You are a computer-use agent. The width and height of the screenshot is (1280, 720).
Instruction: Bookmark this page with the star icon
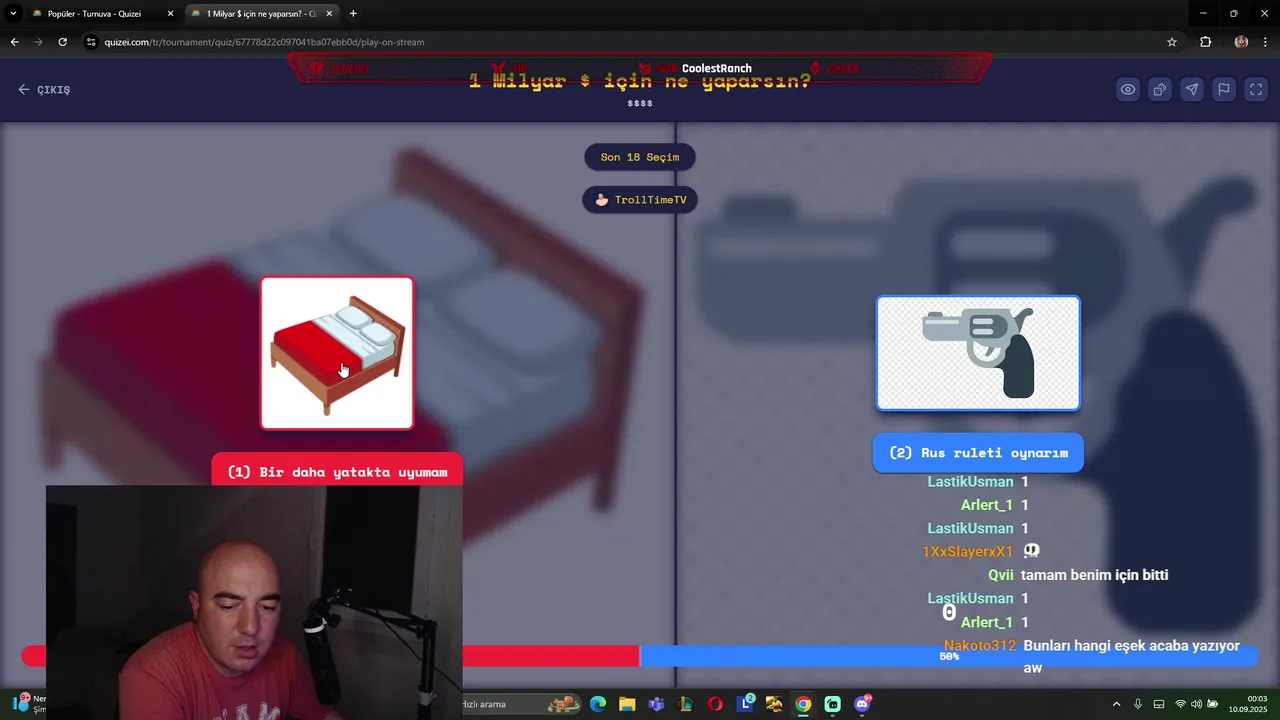coord(1172,42)
